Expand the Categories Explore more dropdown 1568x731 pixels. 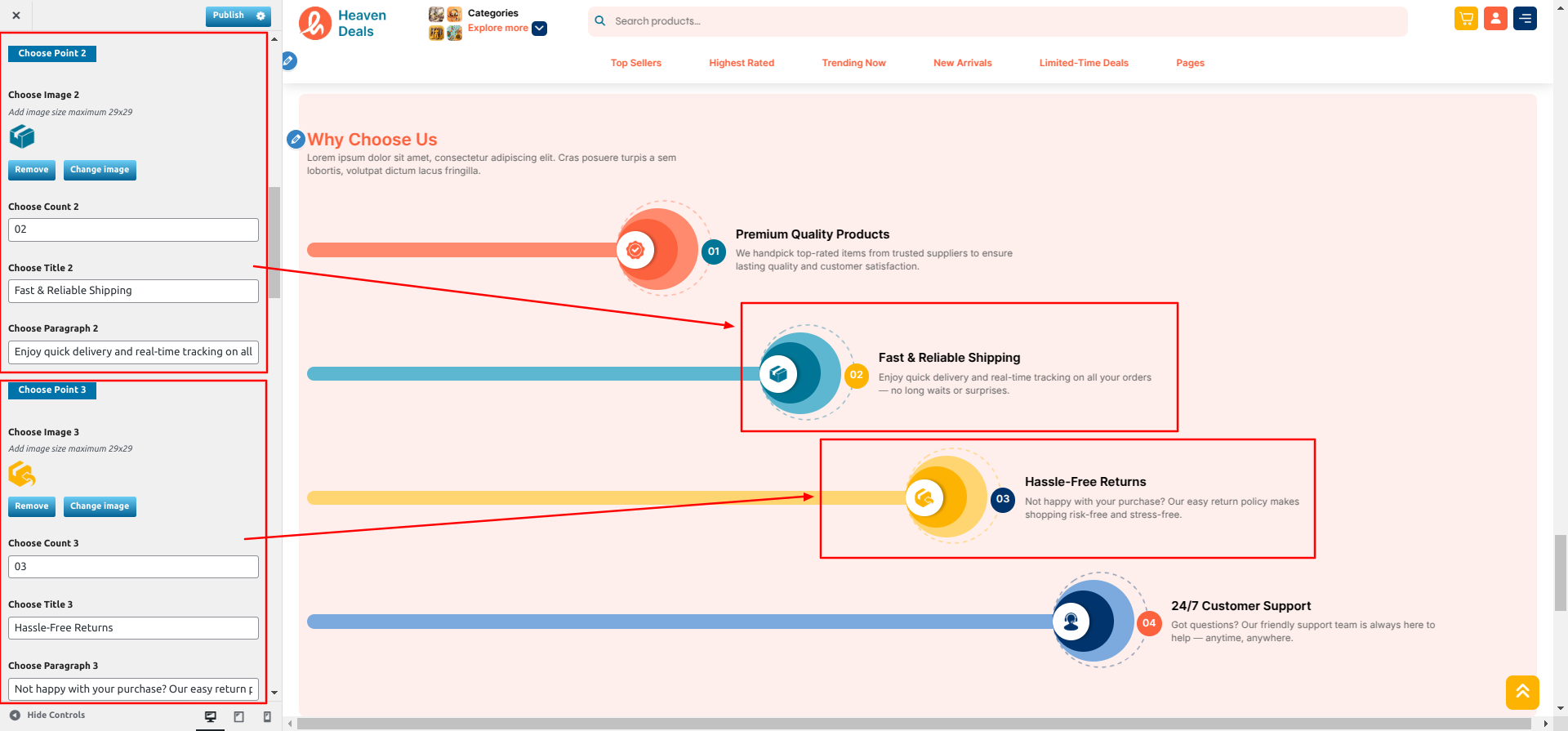pyautogui.click(x=539, y=29)
